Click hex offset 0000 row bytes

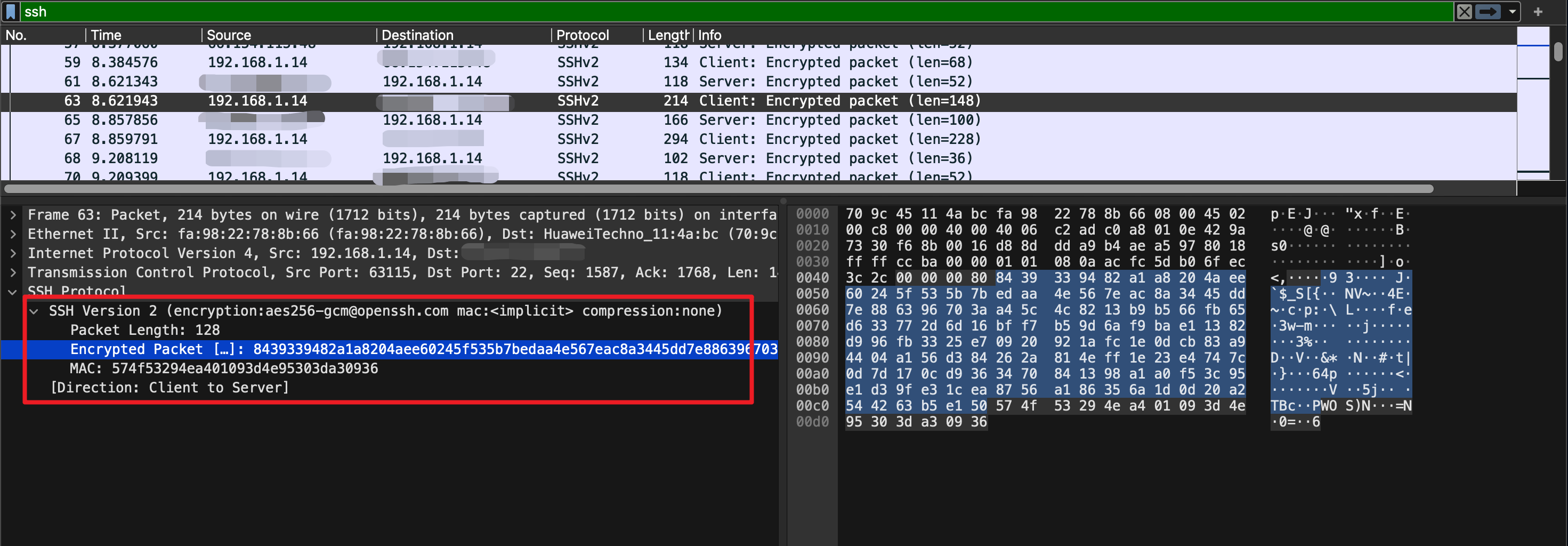tap(1045, 214)
